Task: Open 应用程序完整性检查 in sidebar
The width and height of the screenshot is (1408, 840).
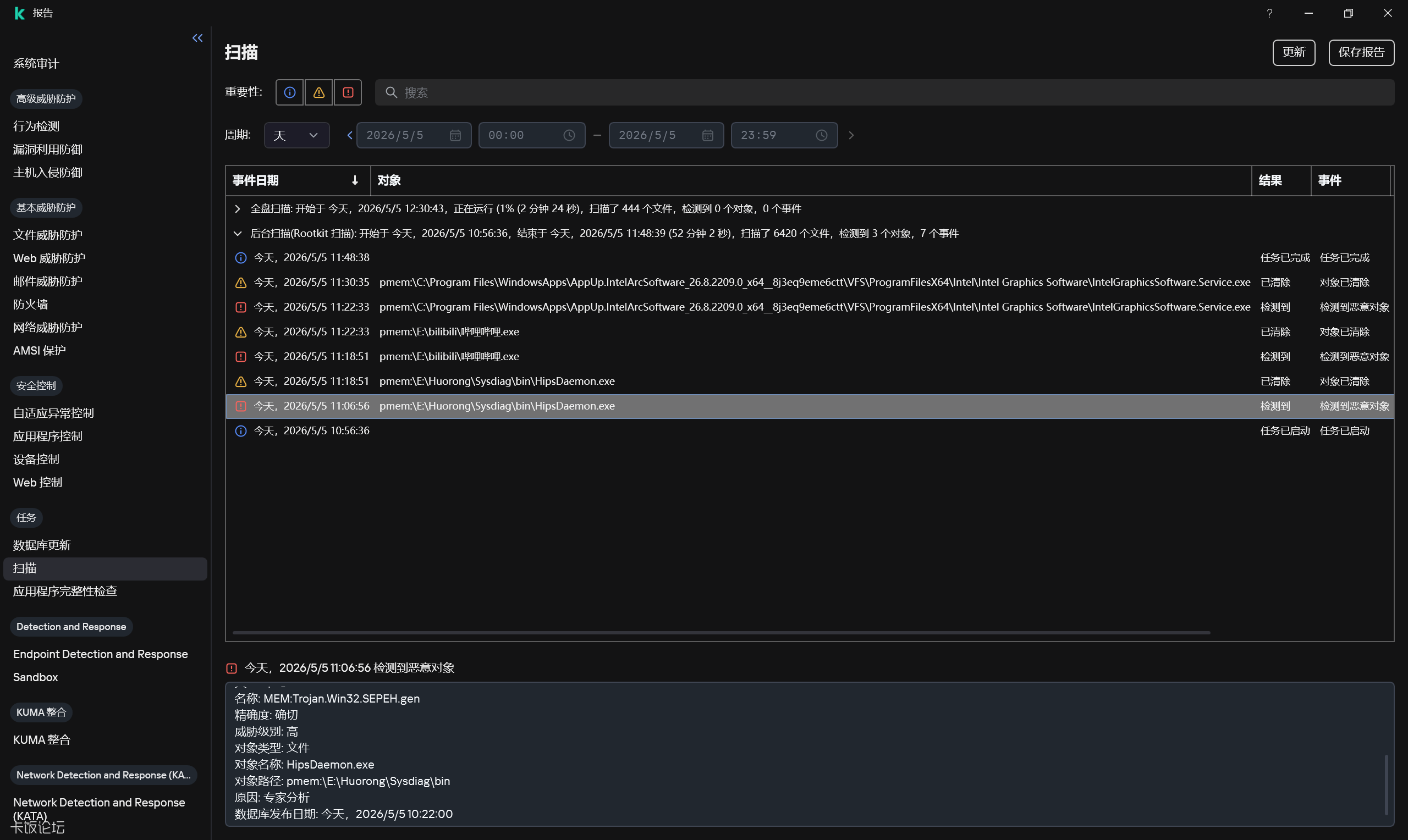Action: click(65, 592)
